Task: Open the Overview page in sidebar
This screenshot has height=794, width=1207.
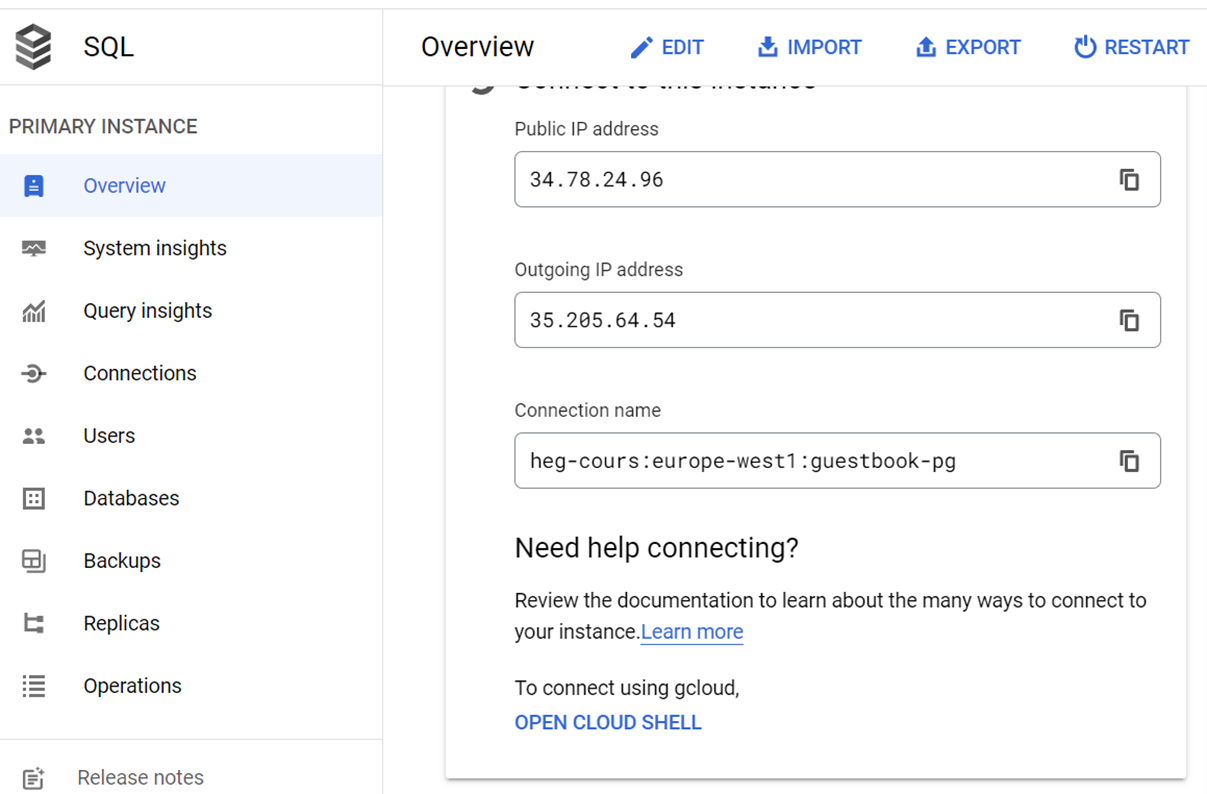Action: [x=124, y=186]
